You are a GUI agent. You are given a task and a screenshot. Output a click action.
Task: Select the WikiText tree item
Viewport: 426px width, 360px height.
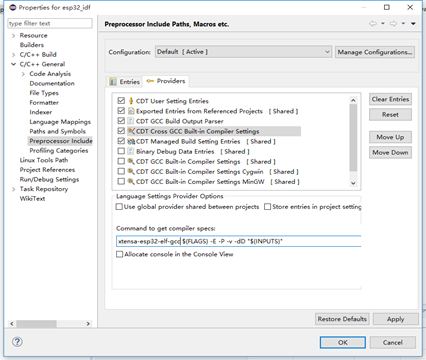32,199
